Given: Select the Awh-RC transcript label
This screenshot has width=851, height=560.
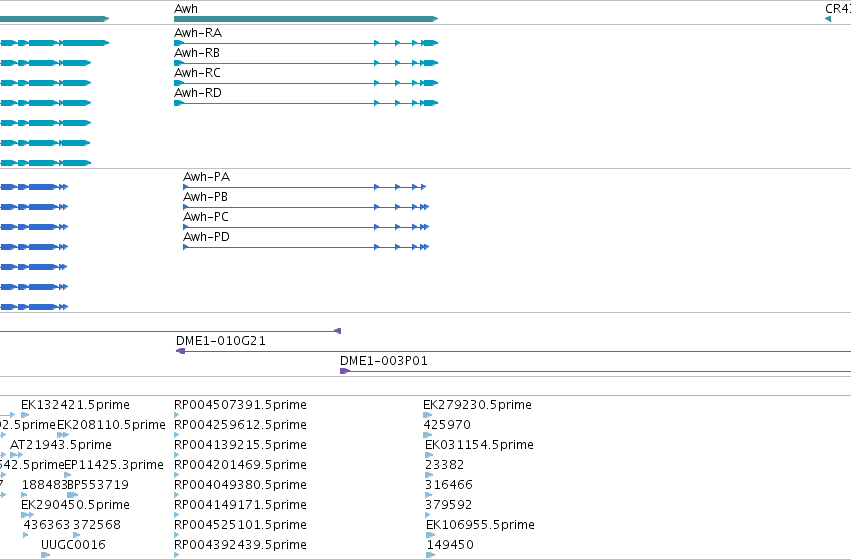Looking at the screenshot, I should tap(197, 73).
